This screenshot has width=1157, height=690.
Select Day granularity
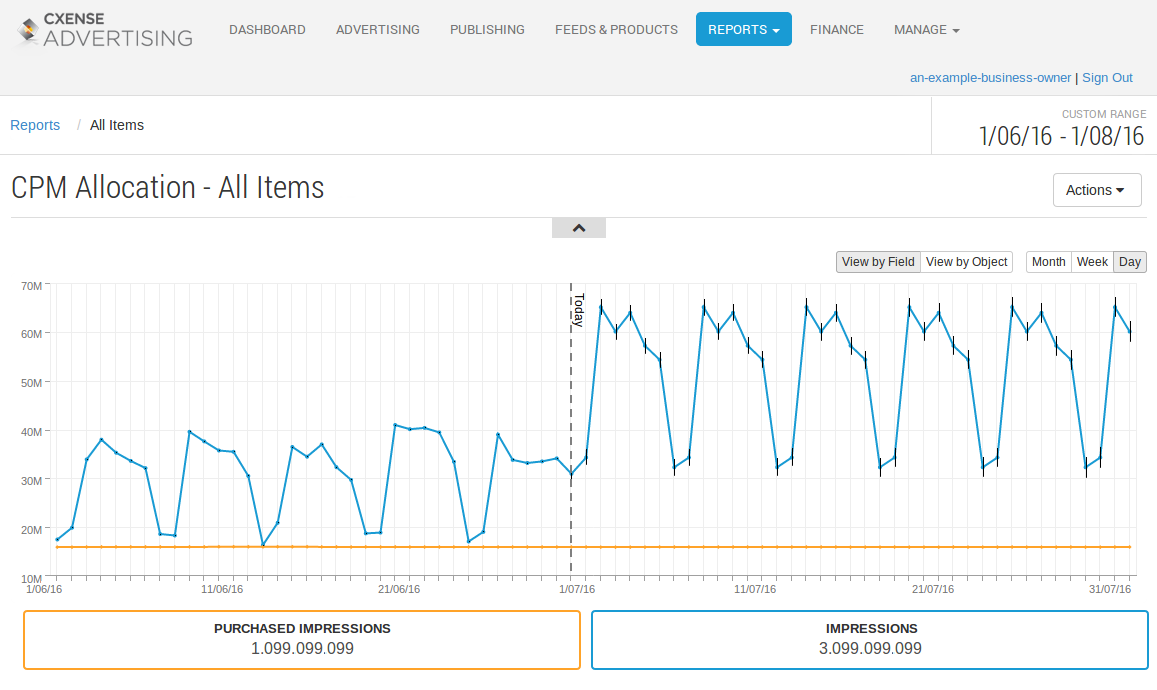[x=1130, y=262]
